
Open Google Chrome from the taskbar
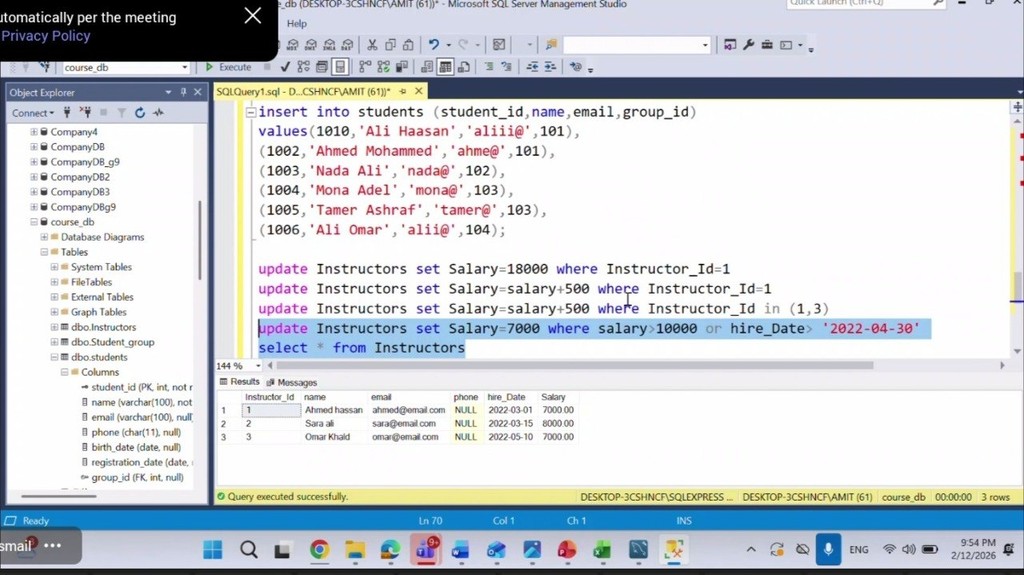tap(319, 549)
